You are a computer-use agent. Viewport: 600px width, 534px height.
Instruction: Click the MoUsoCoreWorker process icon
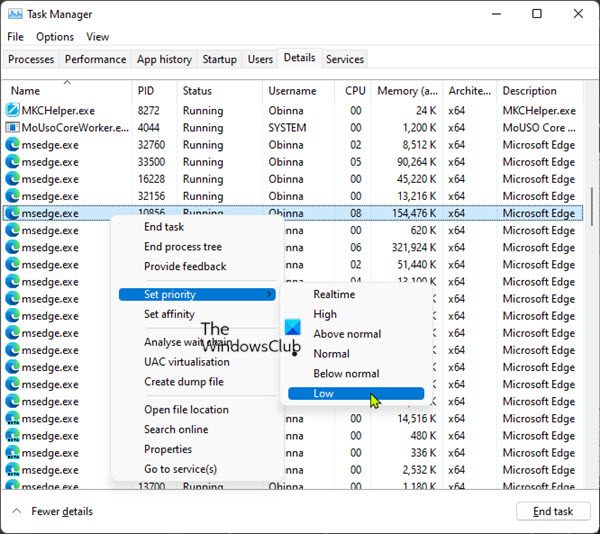coord(13,128)
